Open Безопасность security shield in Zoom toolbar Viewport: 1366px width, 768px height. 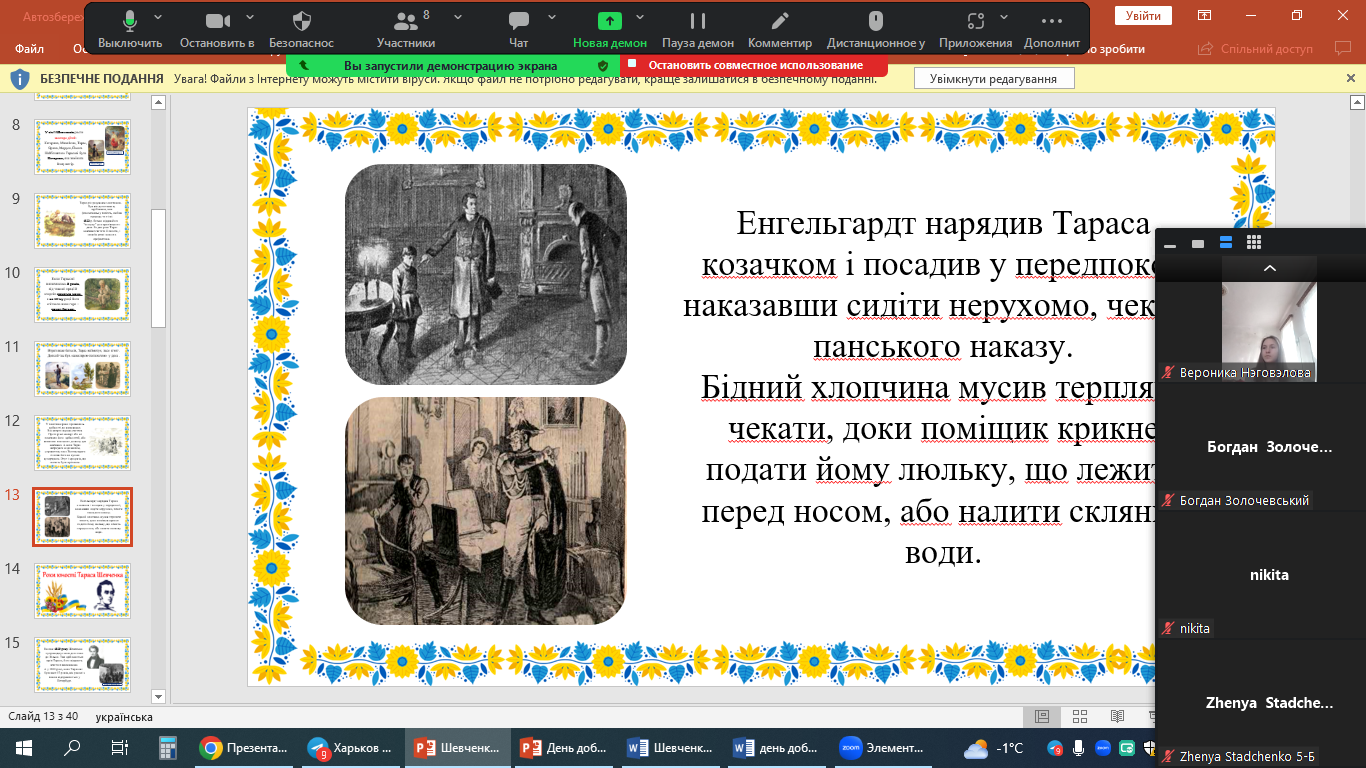coord(301,30)
